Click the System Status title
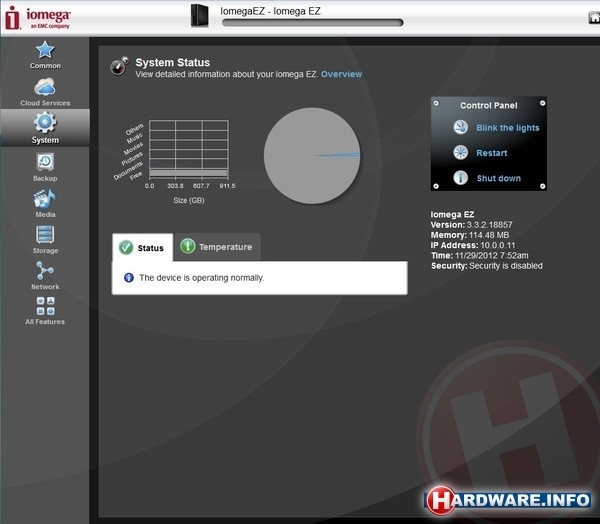The image size is (600, 524). pyautogui.click(x=173, y=62)
